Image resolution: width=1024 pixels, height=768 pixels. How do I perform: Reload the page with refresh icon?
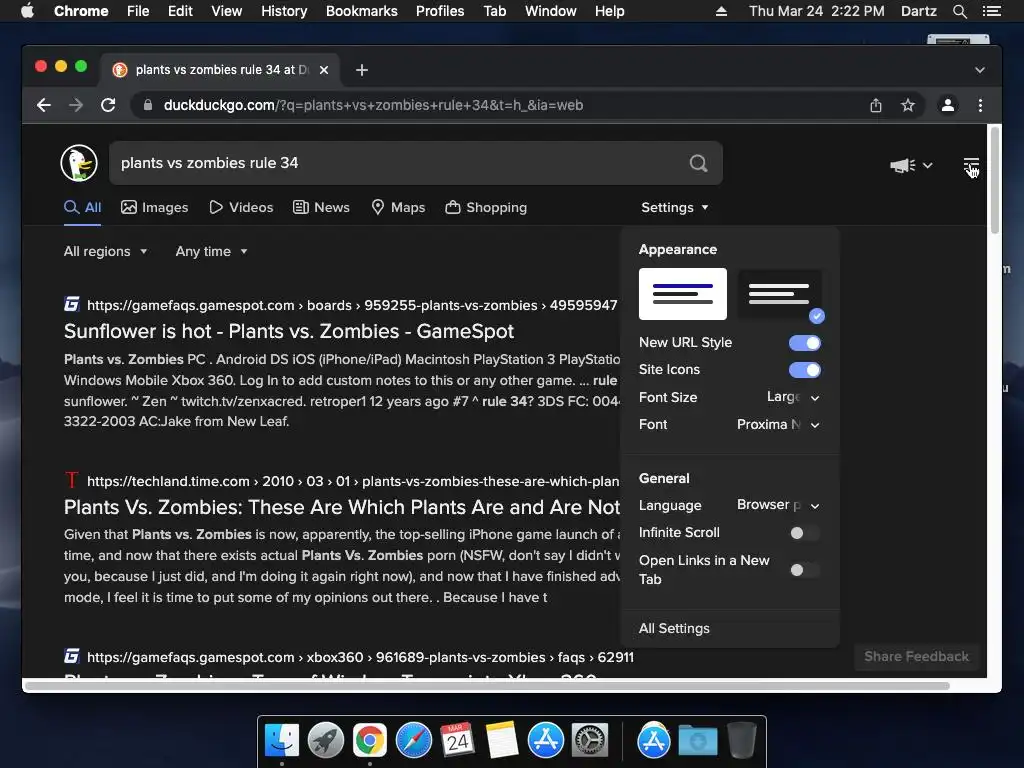[x=108, y=105]
